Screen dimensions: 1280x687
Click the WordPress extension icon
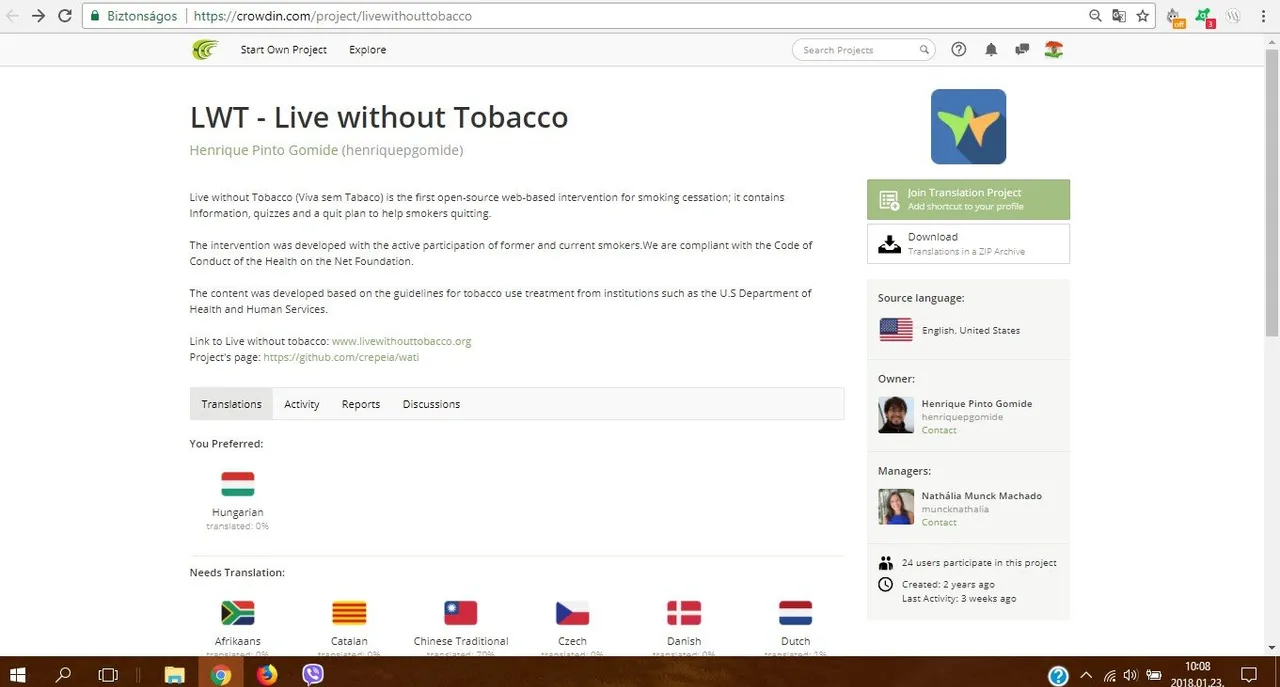pyautogui.click(x=1235, y=16)
